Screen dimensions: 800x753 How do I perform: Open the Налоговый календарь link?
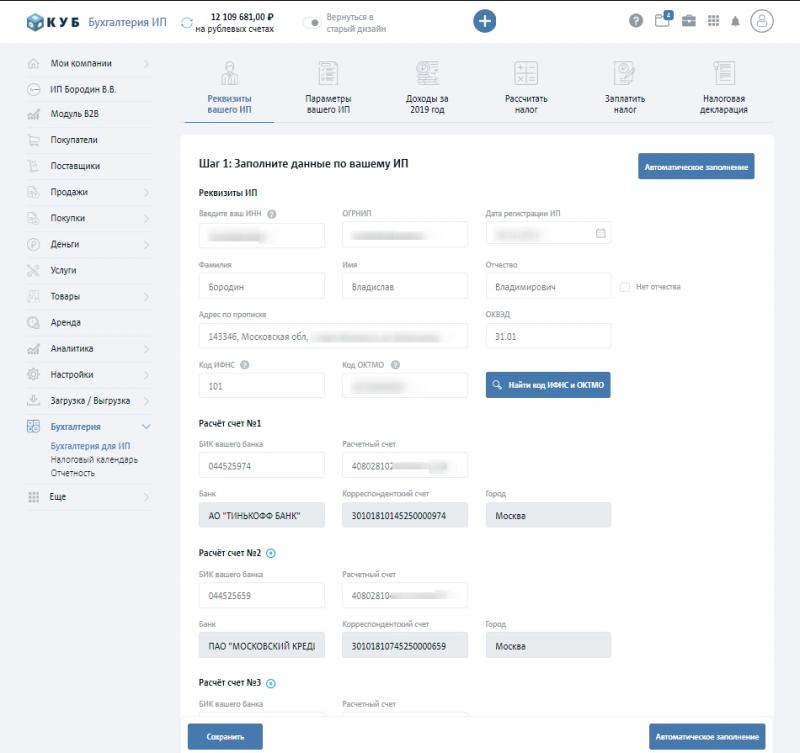pyautogui.click(x=94, y=460)
